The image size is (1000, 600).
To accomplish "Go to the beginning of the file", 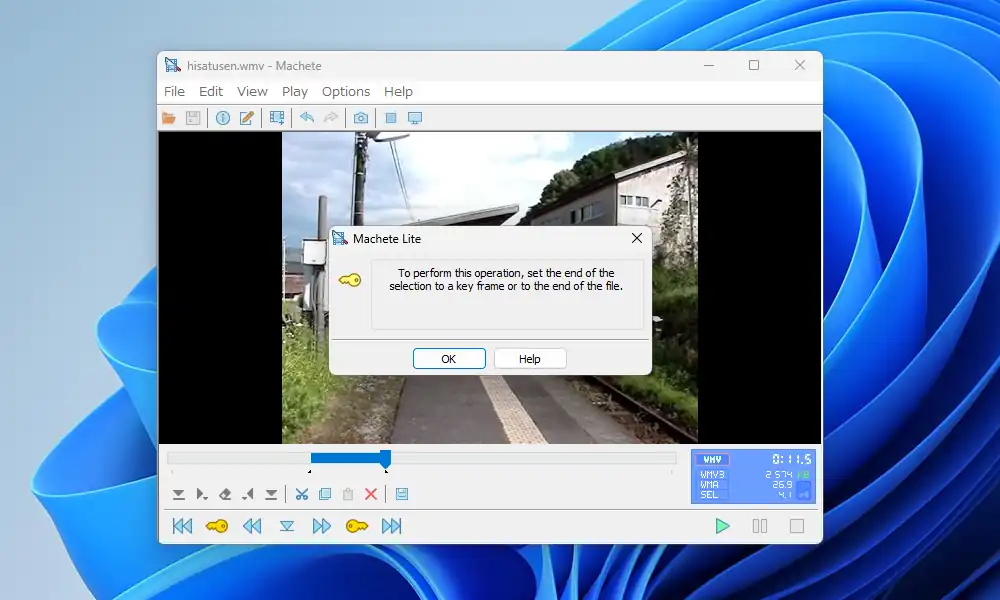I will (x=182, y=526).
